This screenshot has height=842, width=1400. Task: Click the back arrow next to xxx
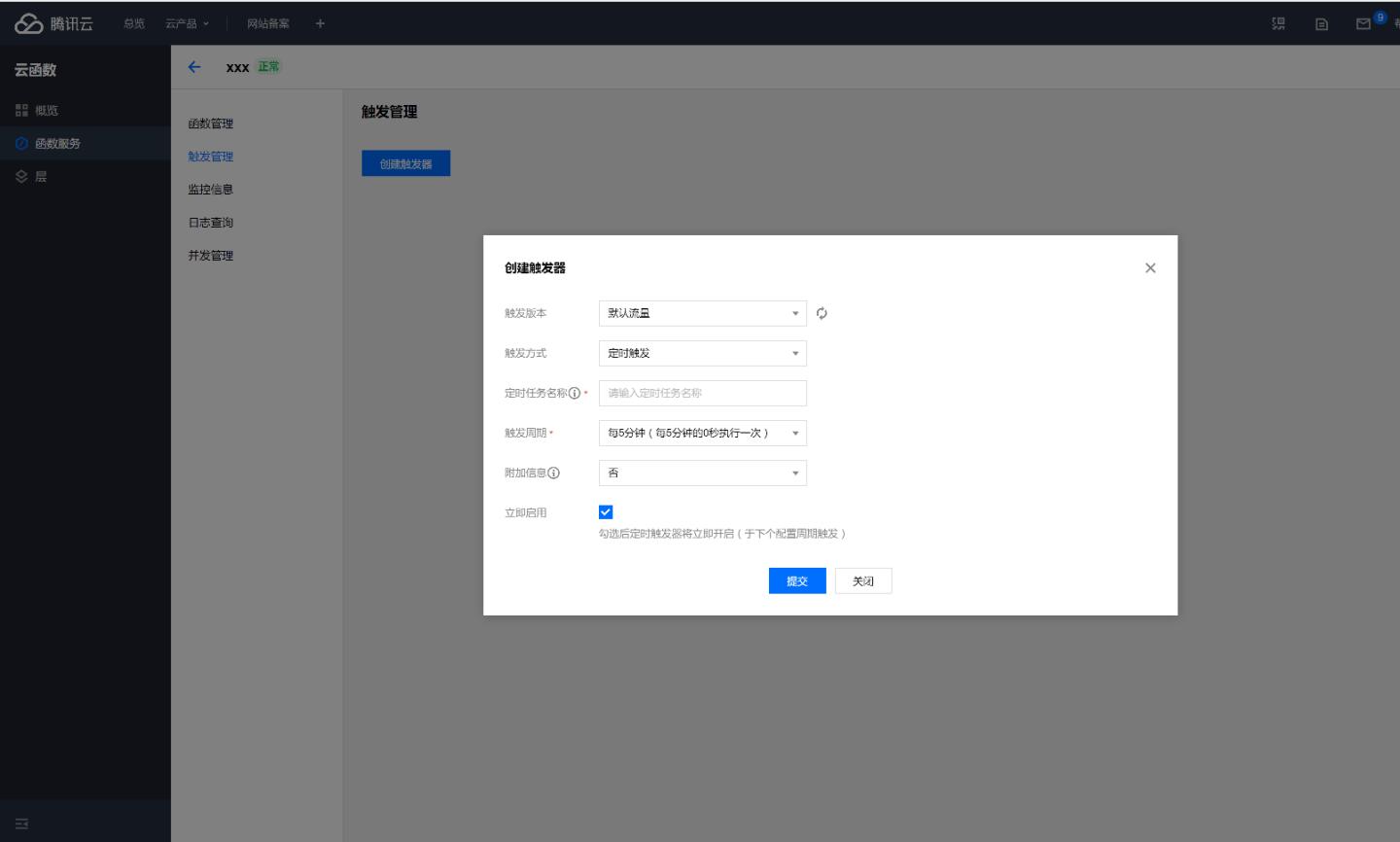point(194,67)
